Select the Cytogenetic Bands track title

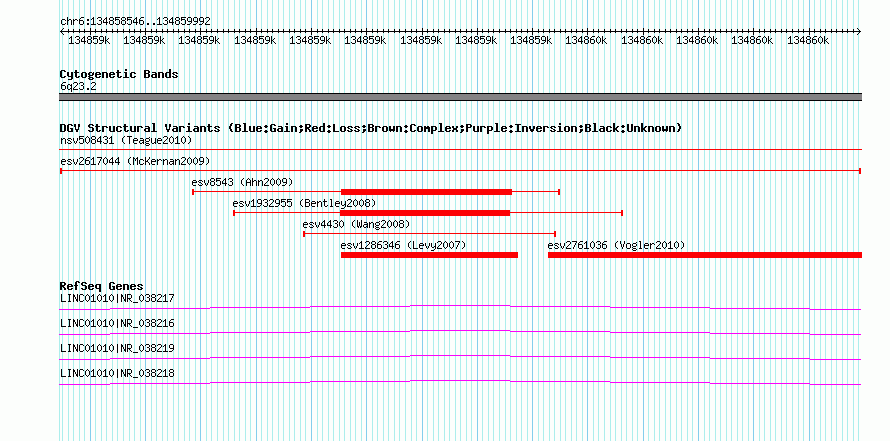point(119,74)
